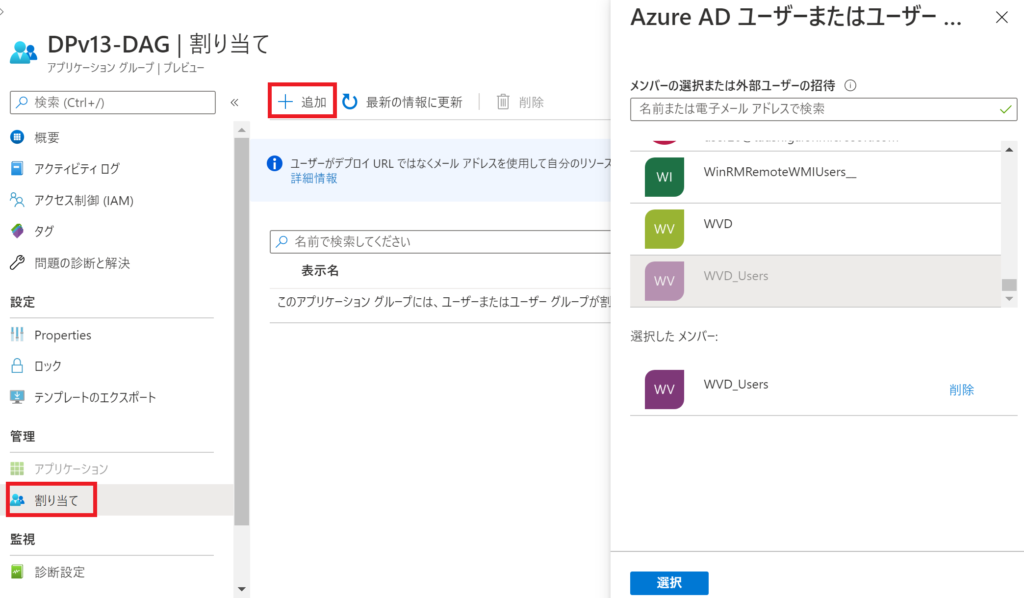Select the WVD group in member list
Viewport: 1024px width, 598px height.
(816, 229)
